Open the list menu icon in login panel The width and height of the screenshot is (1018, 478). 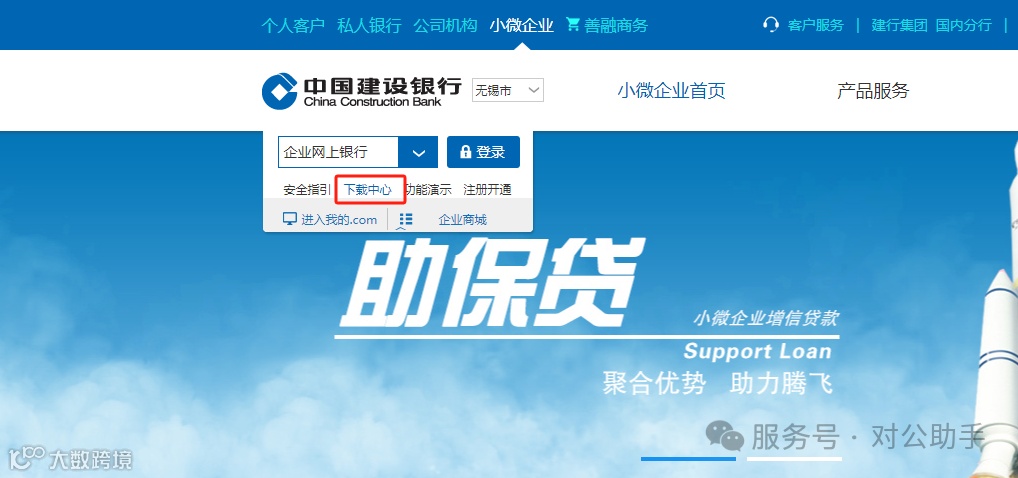pos(406,220)
